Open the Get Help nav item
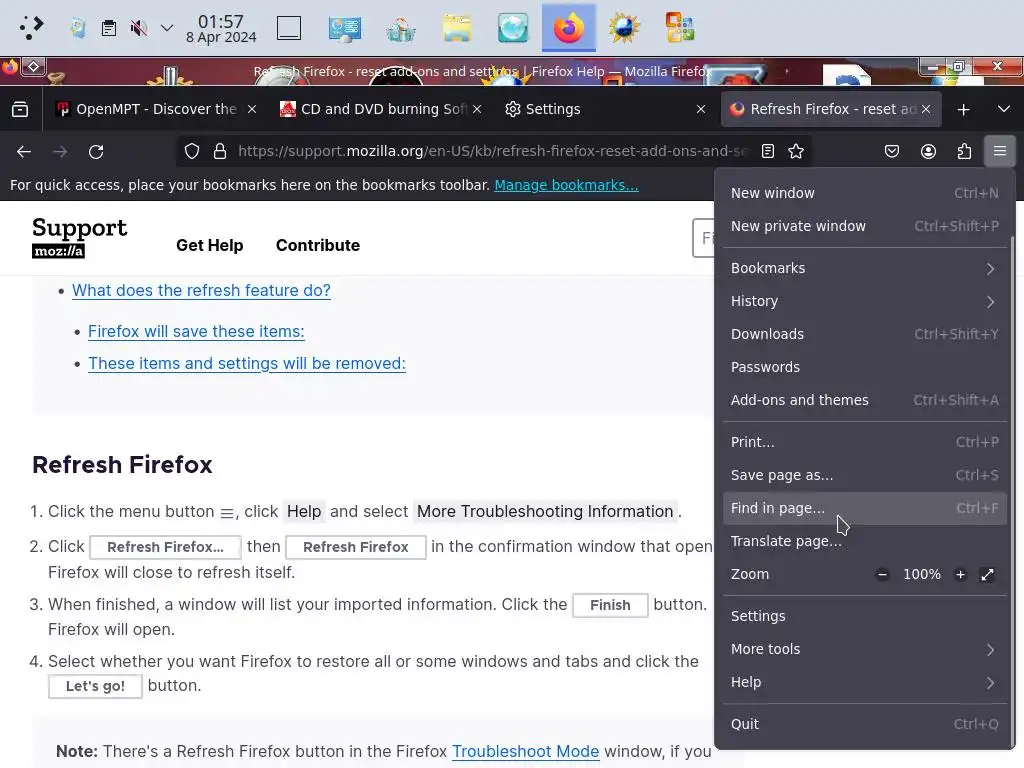The height and width of the screenshot is (768, 1024). 210,246
